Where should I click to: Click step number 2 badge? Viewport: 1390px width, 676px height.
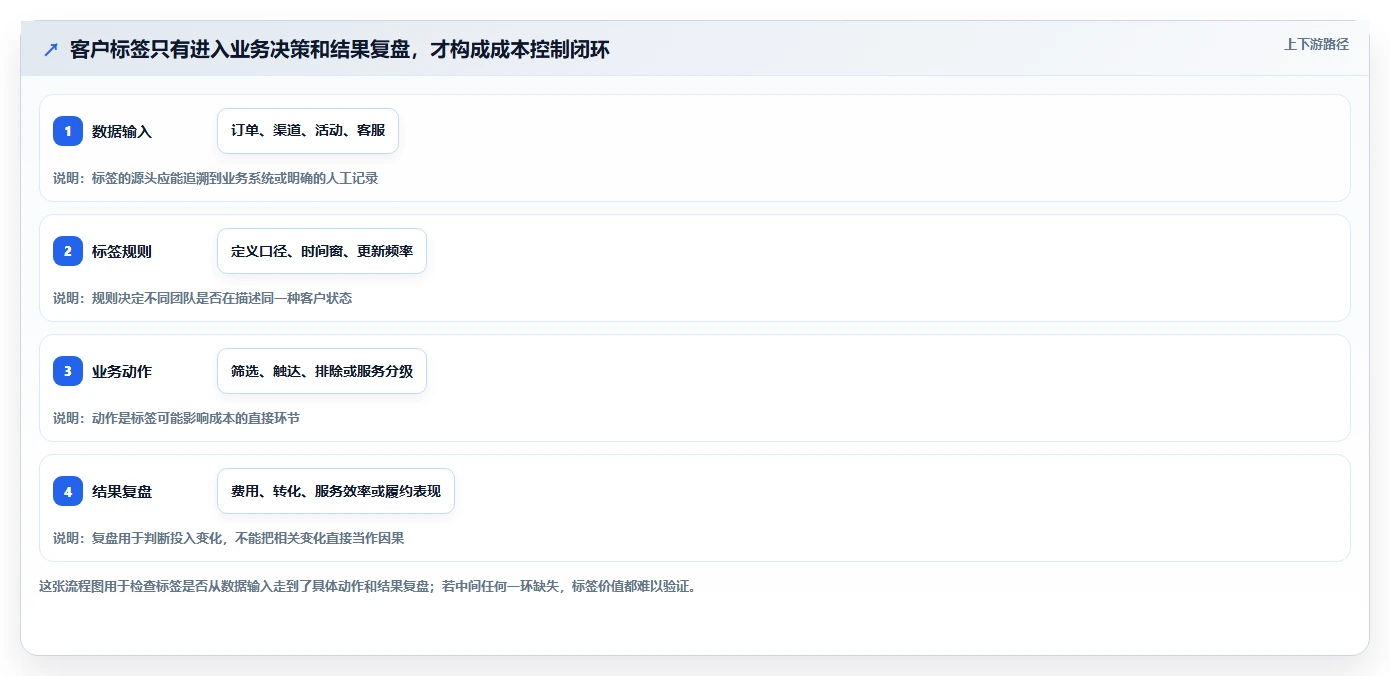tap(68, 251)
